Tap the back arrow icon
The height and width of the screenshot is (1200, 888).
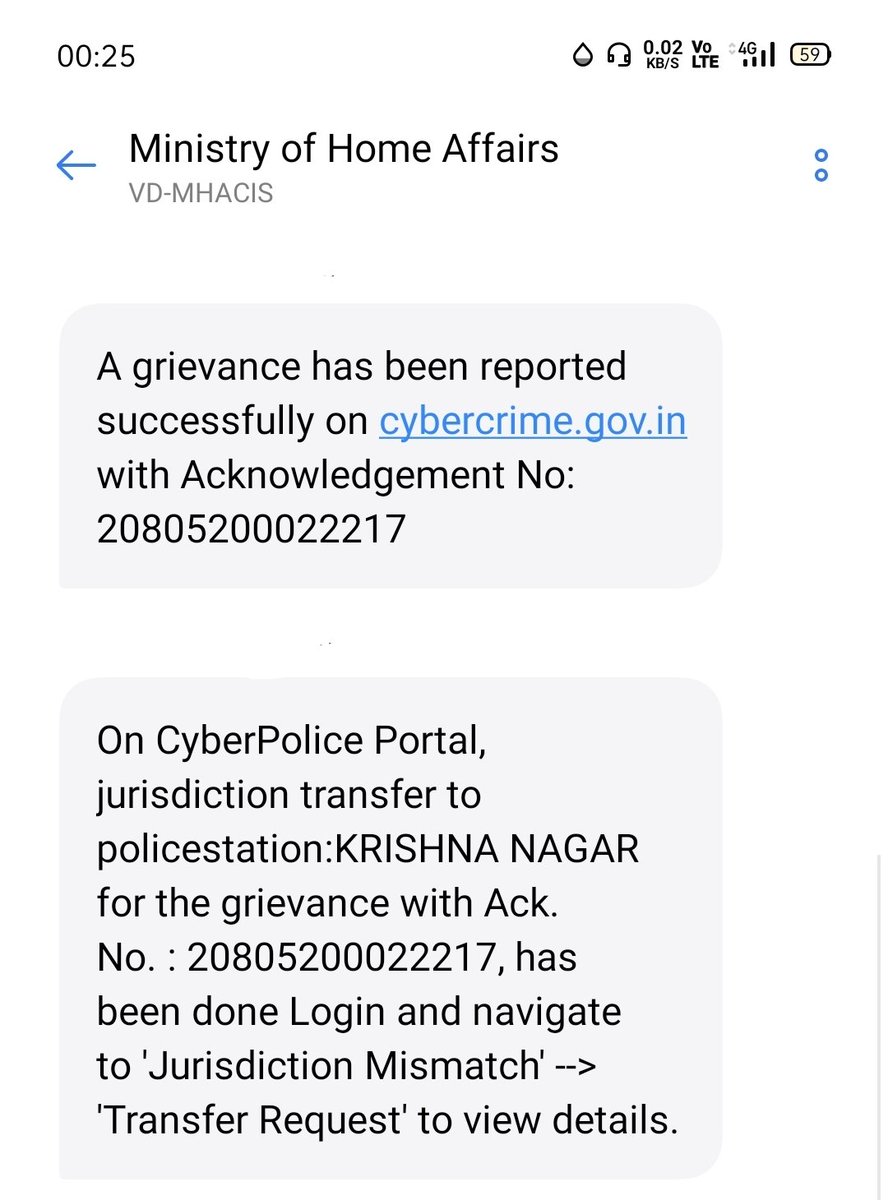click(76, 165)
